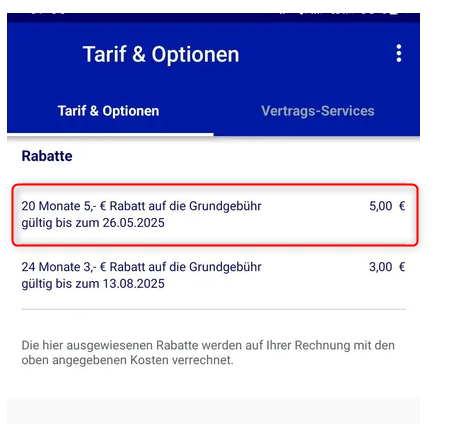The image size is (455, 432).
Task: Select the Tarif & Optionen tab
Action: click(x=108, y=111)
